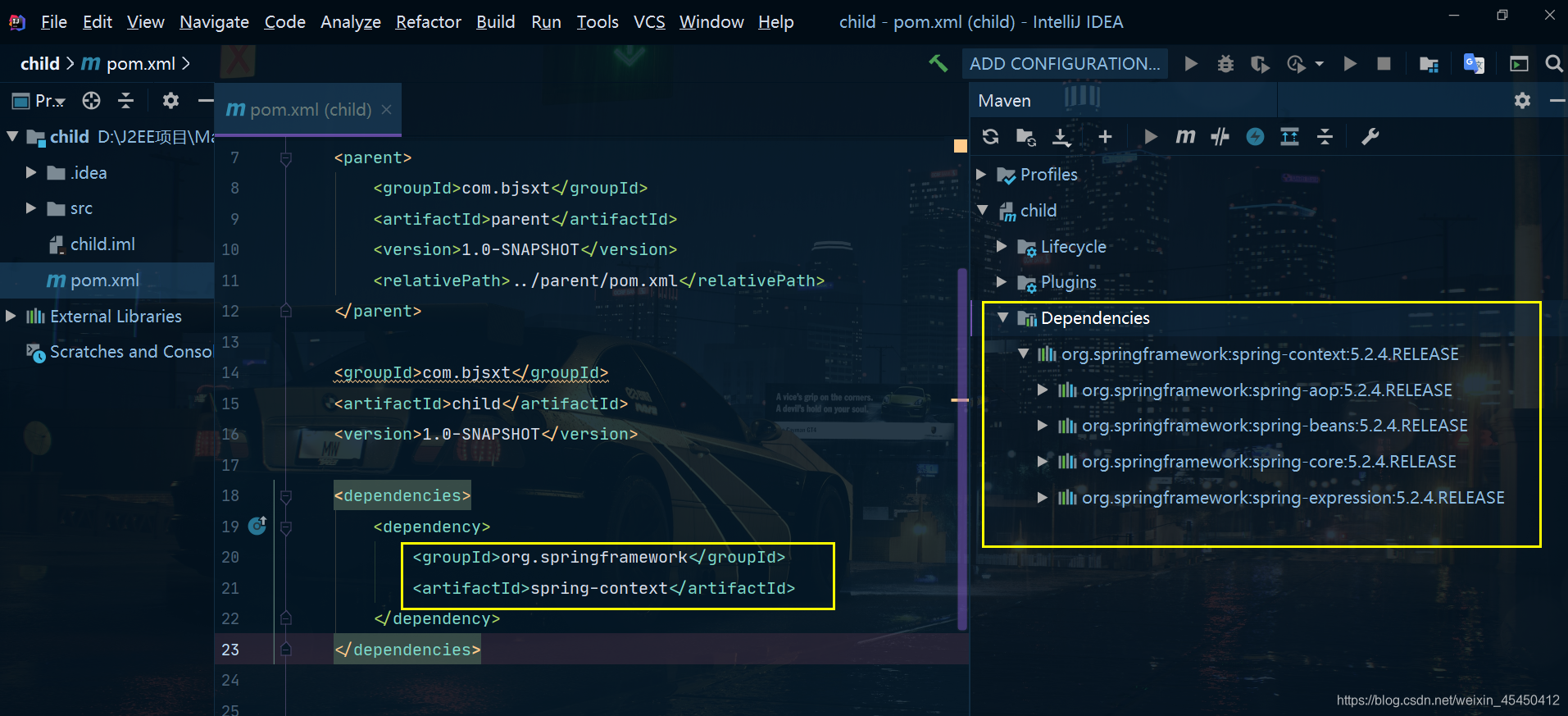Expand External Libraries node
This screenshot has width=1568, height=716.
[x=11, y=316]
